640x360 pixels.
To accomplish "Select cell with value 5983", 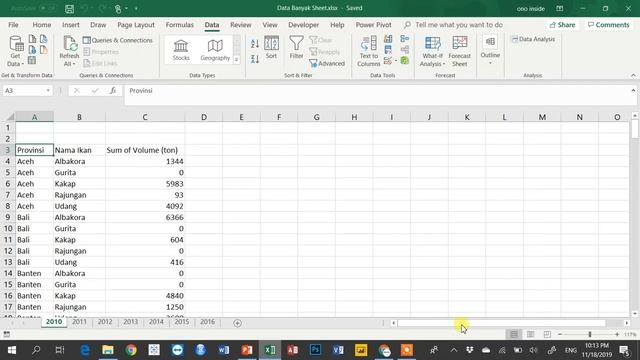I will tap(145, 184).
